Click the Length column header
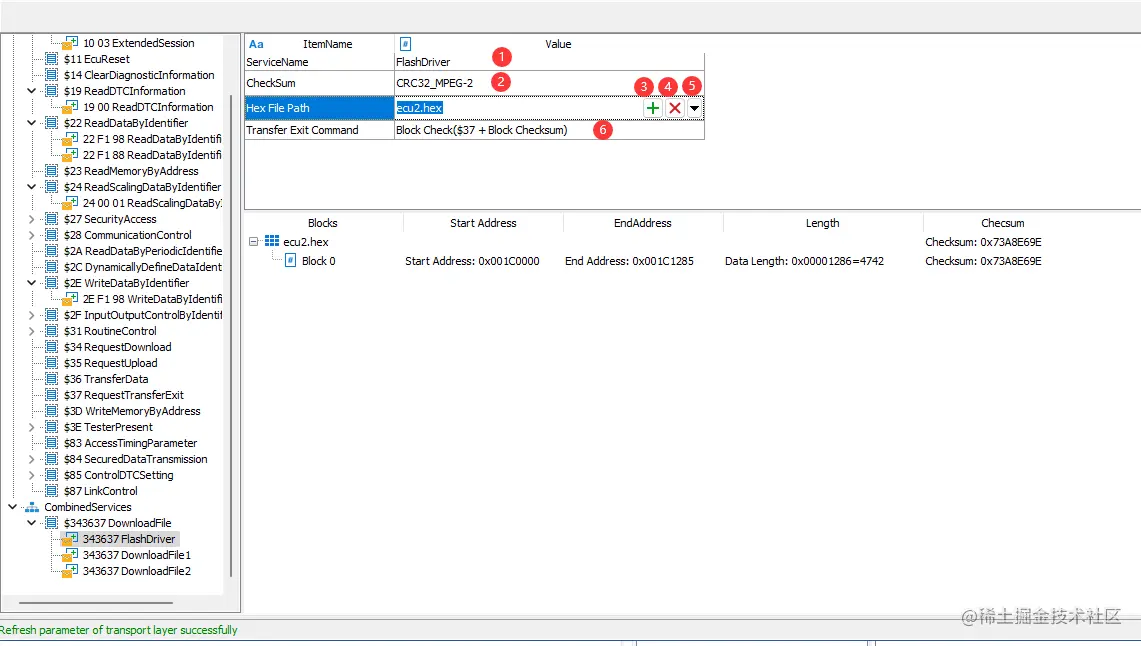 (x=822, y=223)
